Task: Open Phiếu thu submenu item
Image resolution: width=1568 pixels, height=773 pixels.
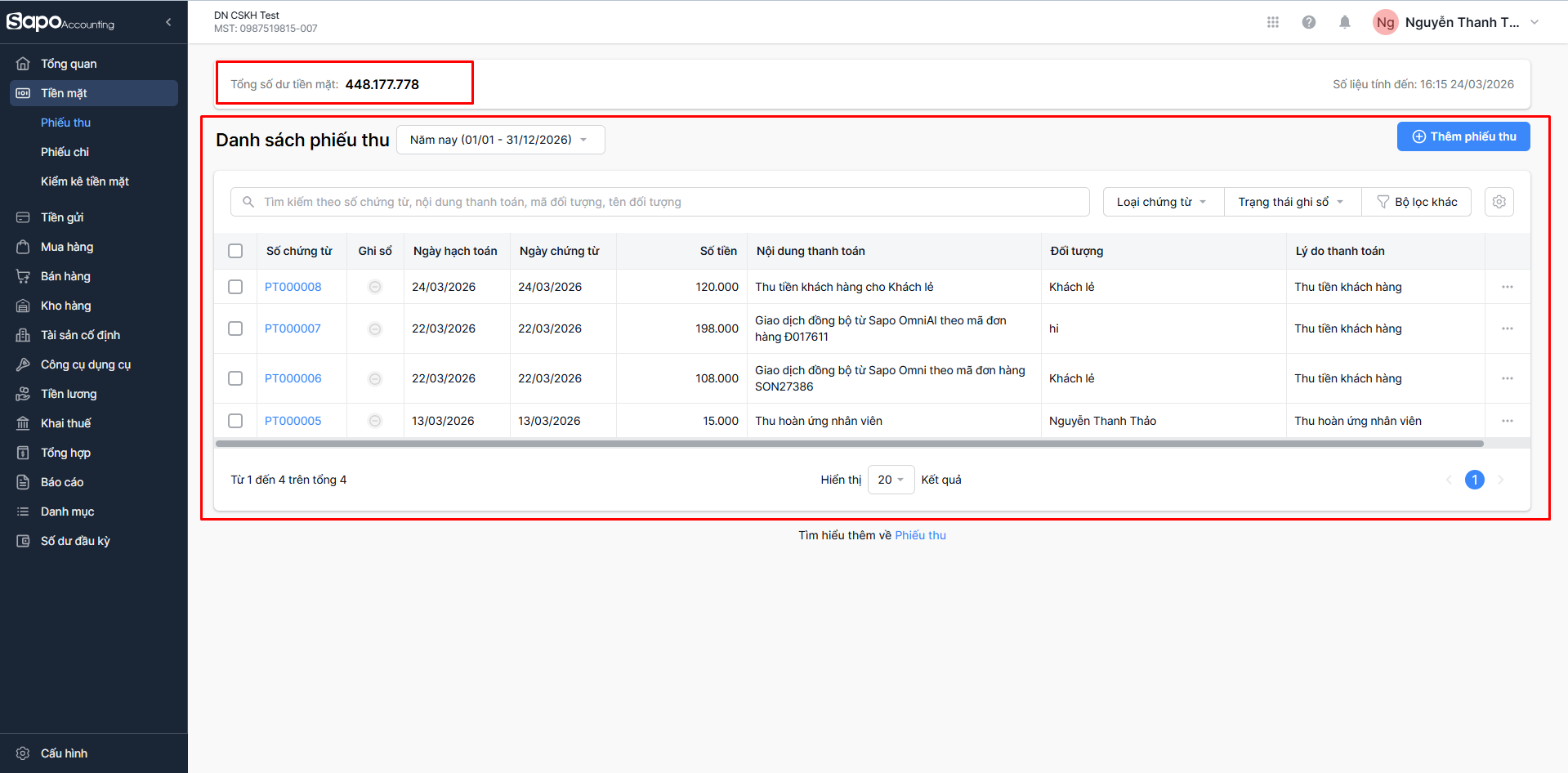Action: [x=66, y=123]
